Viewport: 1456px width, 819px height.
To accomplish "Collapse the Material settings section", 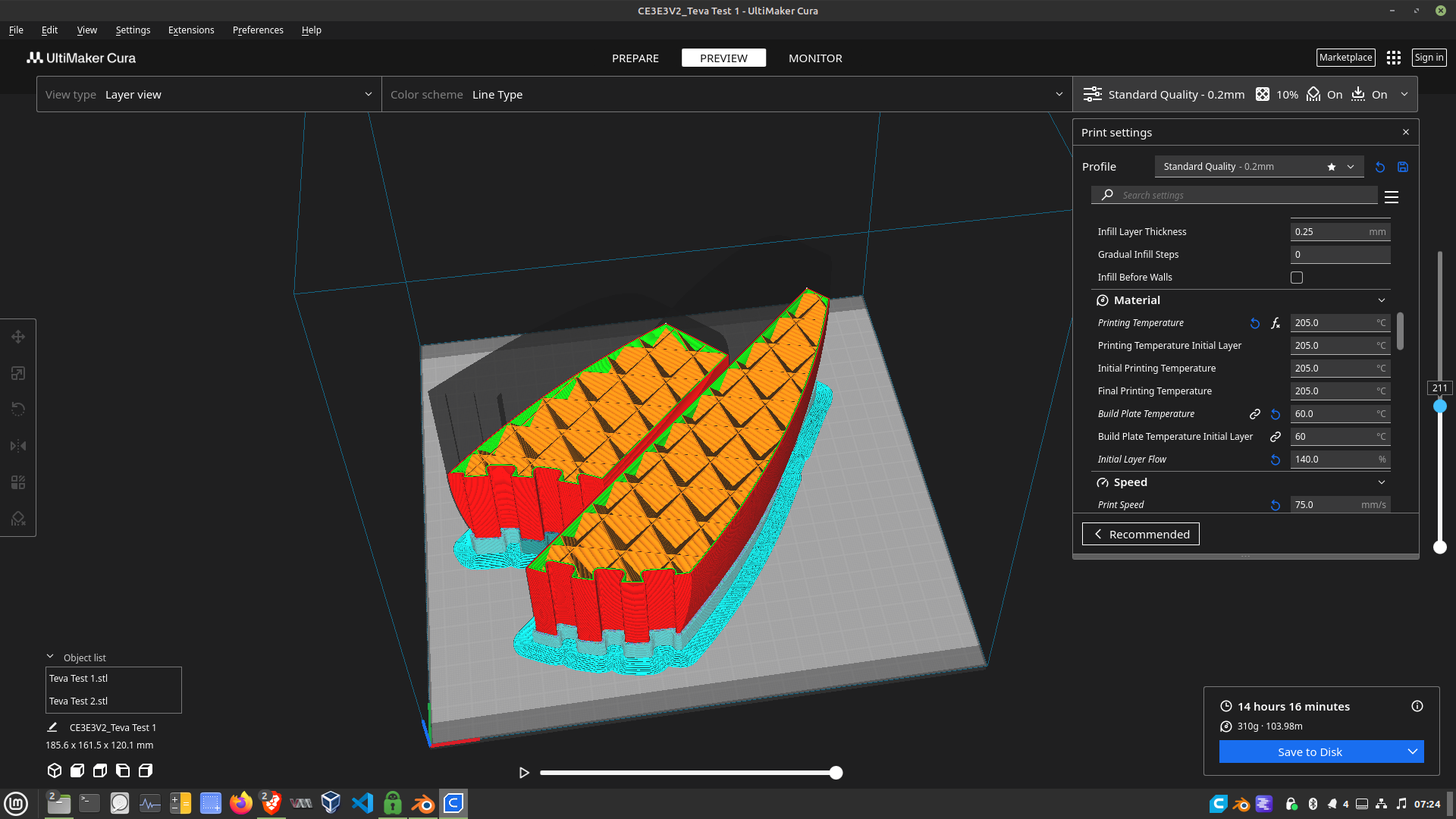I will click(1382, 300).
